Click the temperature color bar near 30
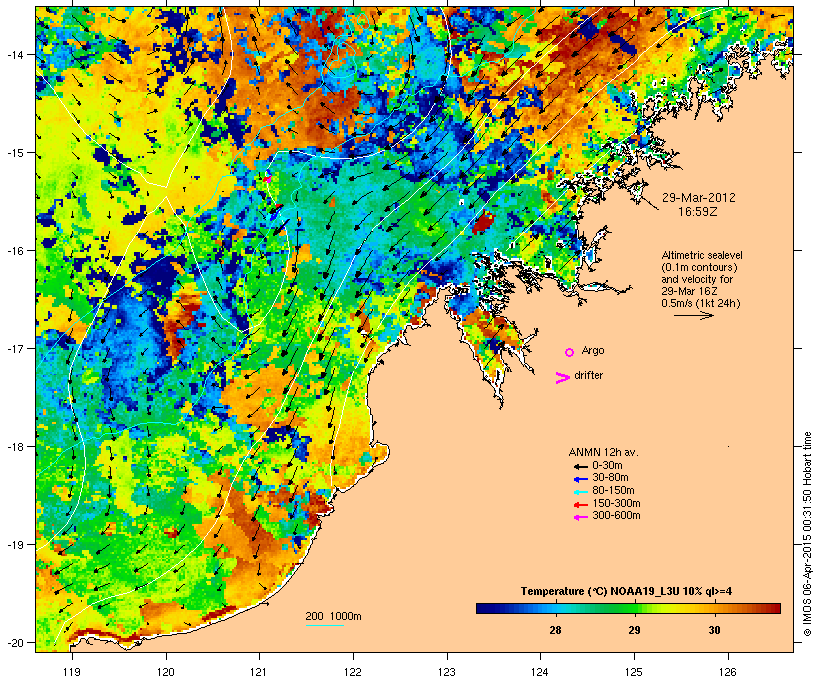Viewport: 820px width, 680px height. pos(714,608)
